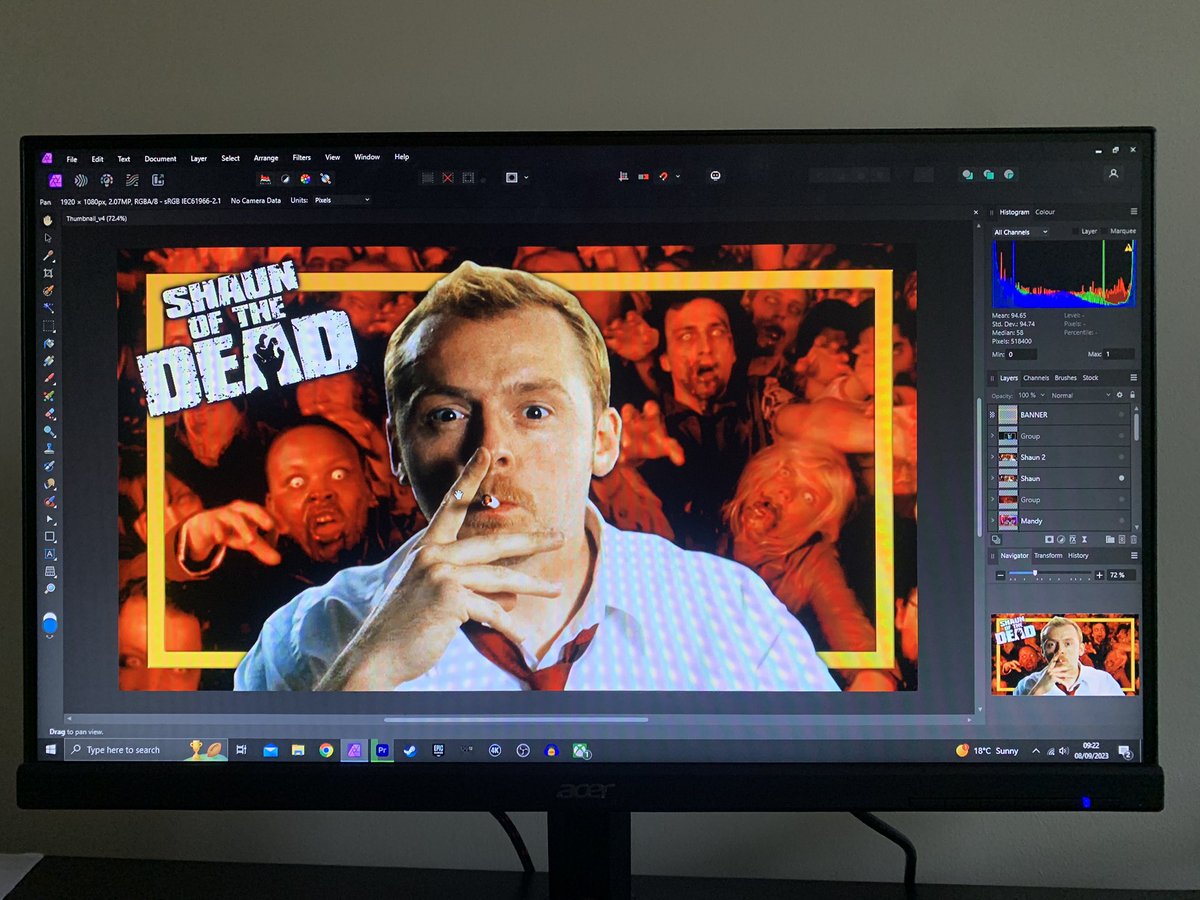Screen dimensions: 1200x900
Task: Apply Auto Colours from toolbar
Action: point(305,179)
